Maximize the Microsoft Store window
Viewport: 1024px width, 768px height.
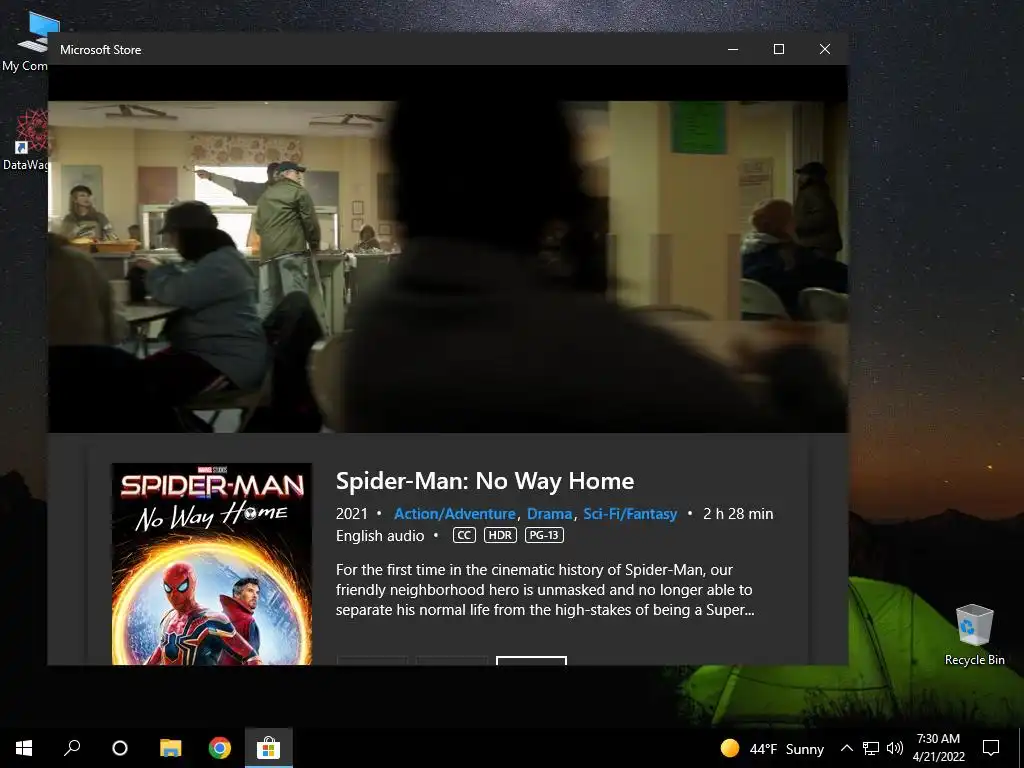point(778,49)
